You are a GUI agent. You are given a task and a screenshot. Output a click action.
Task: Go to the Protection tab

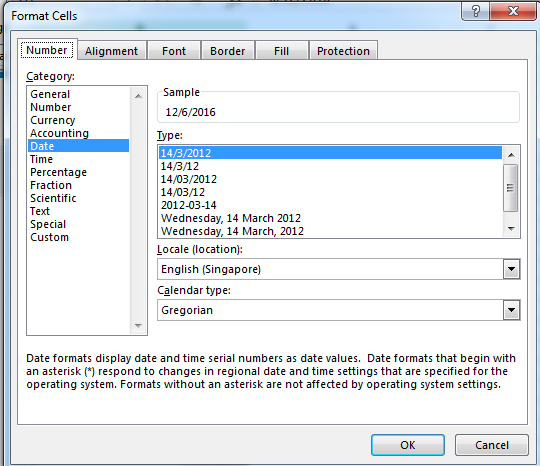[x=343, y=51]
